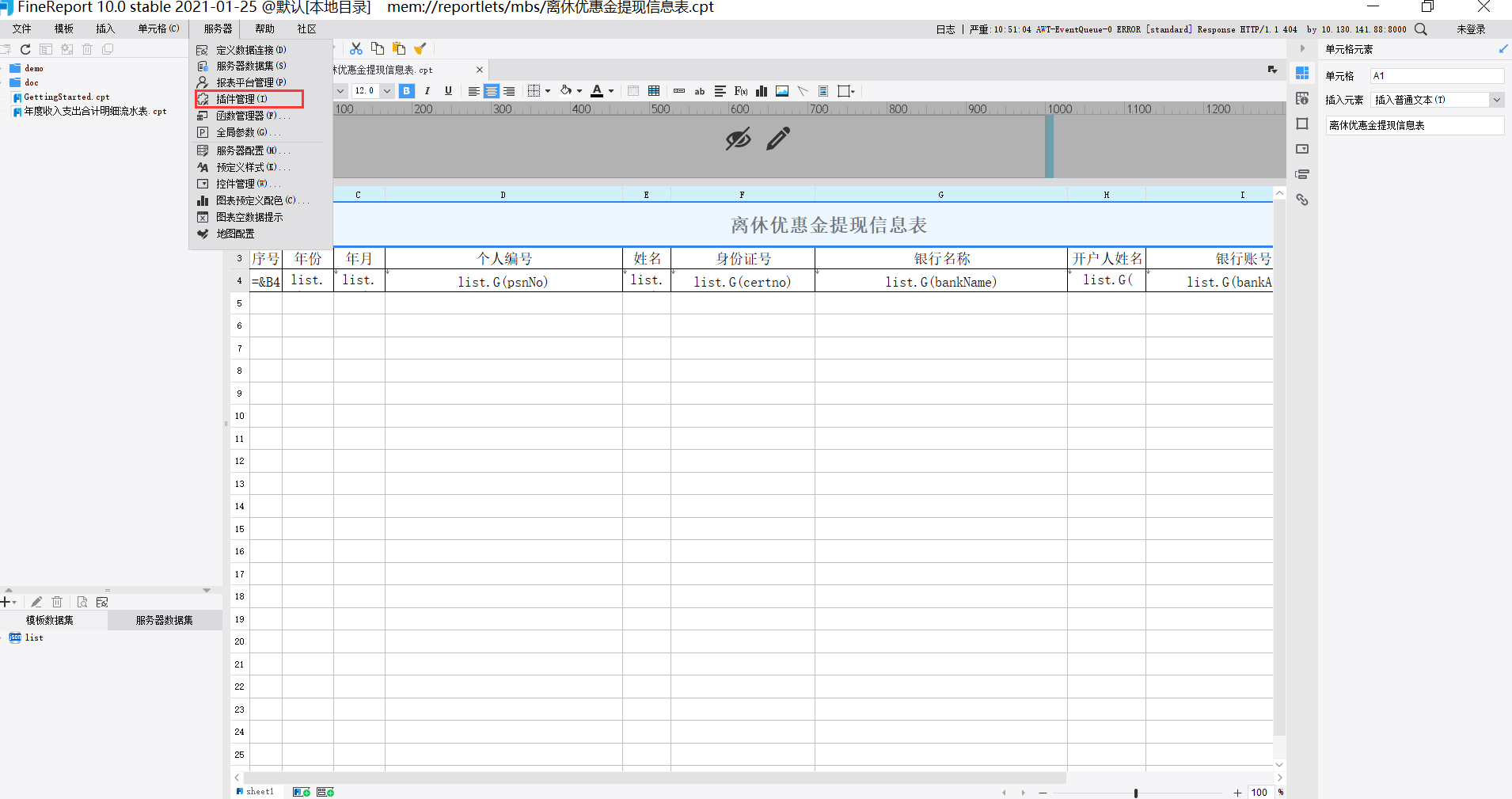Open cell element panel icon
The image size is (1512, 799).
point(1302,73)
